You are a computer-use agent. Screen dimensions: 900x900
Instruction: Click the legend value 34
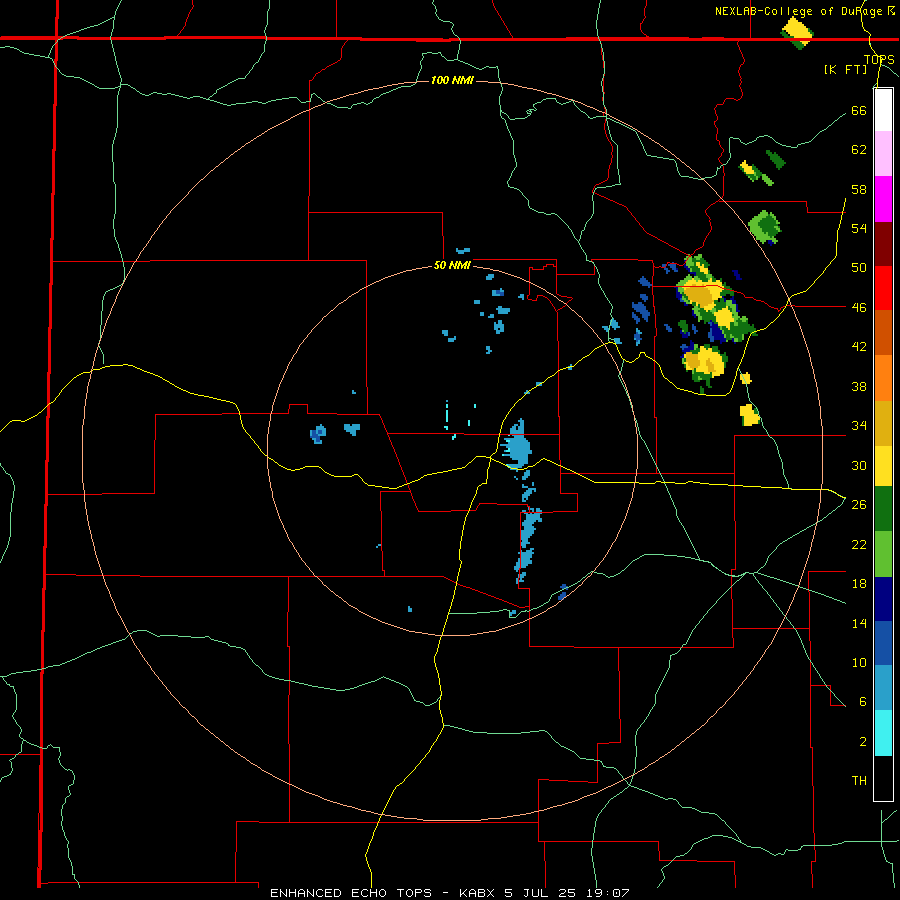[x=859, y=426]
